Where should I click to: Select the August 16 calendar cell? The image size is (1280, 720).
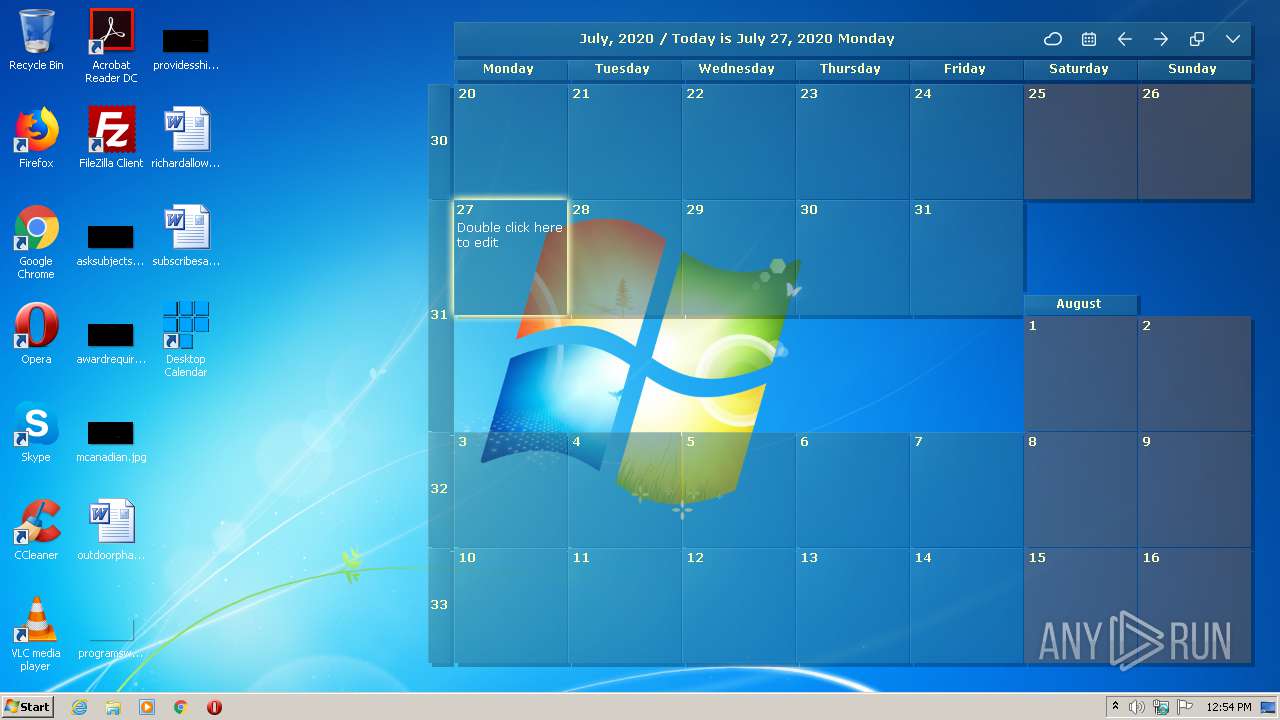click(1194, 606)
